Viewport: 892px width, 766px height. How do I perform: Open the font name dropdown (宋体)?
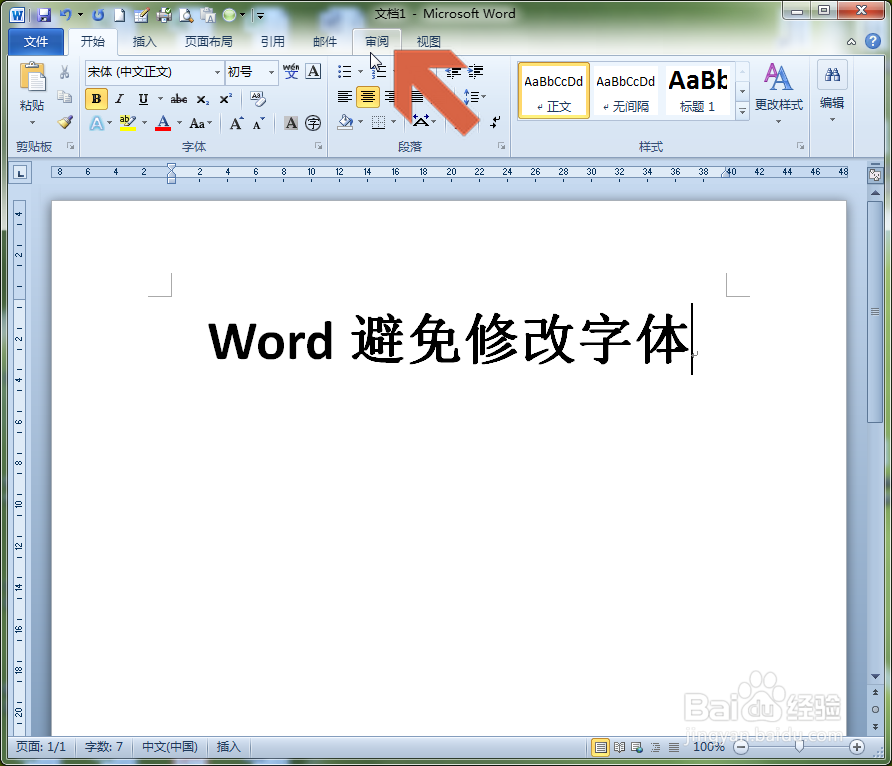[217, 72]
